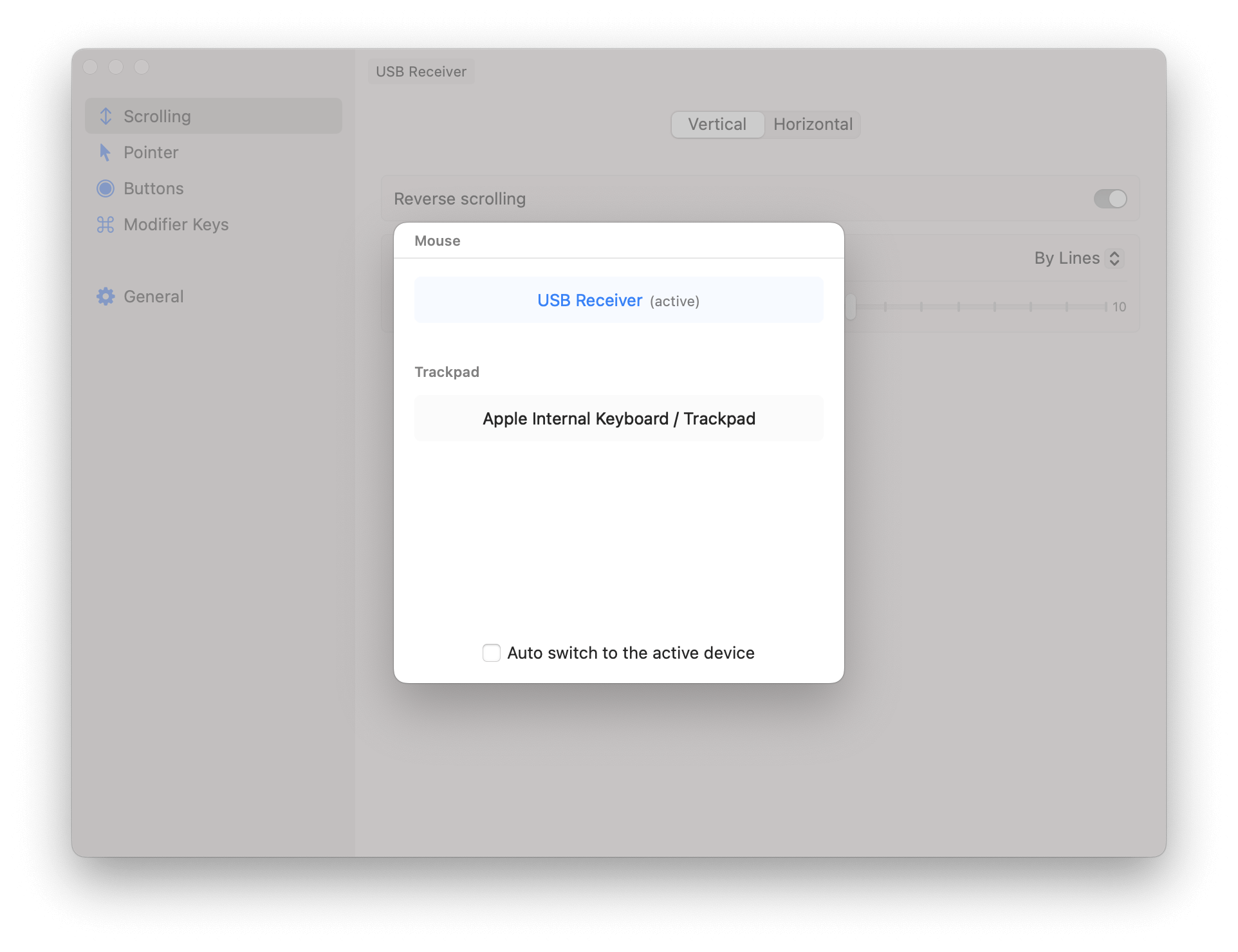Open the Modifier Keys section label
This screenshot has height=952, width=1238.
176,224
